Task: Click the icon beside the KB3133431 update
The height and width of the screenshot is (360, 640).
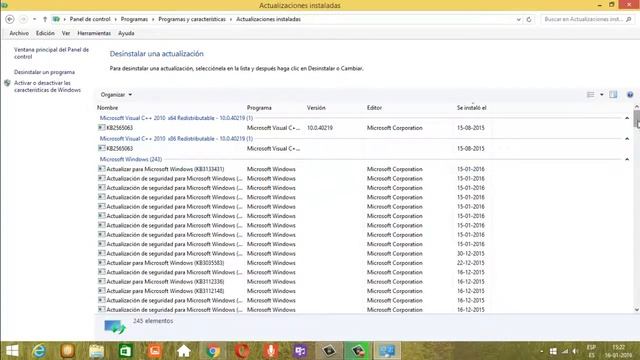Action: coord(102,169)
